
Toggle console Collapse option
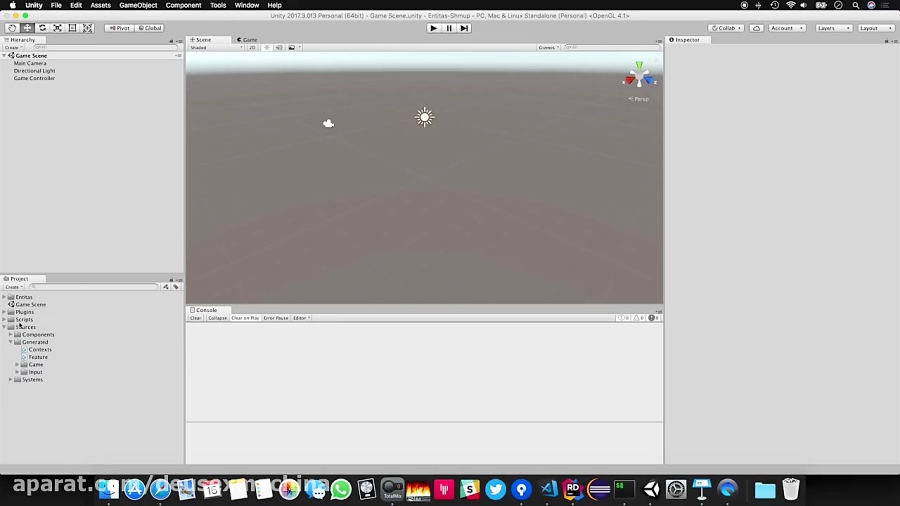217,318
